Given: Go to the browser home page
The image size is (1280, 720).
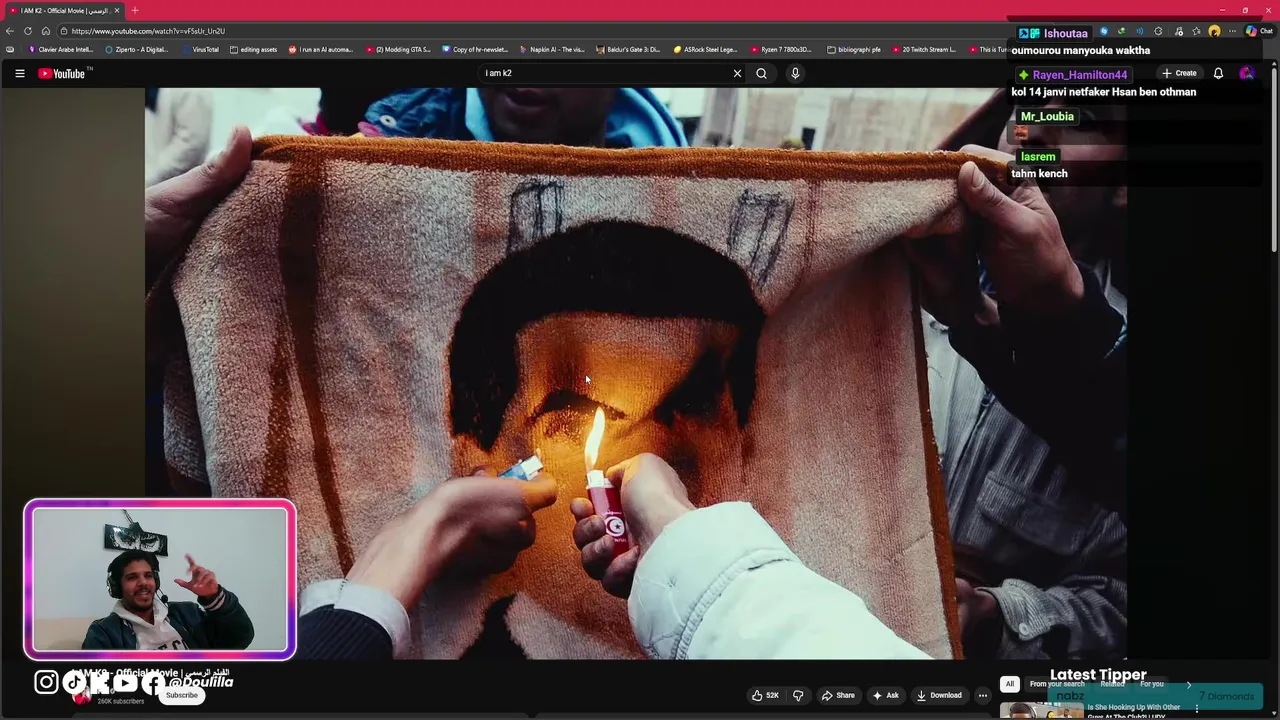Looking at the screenshot, I should 46,31.
